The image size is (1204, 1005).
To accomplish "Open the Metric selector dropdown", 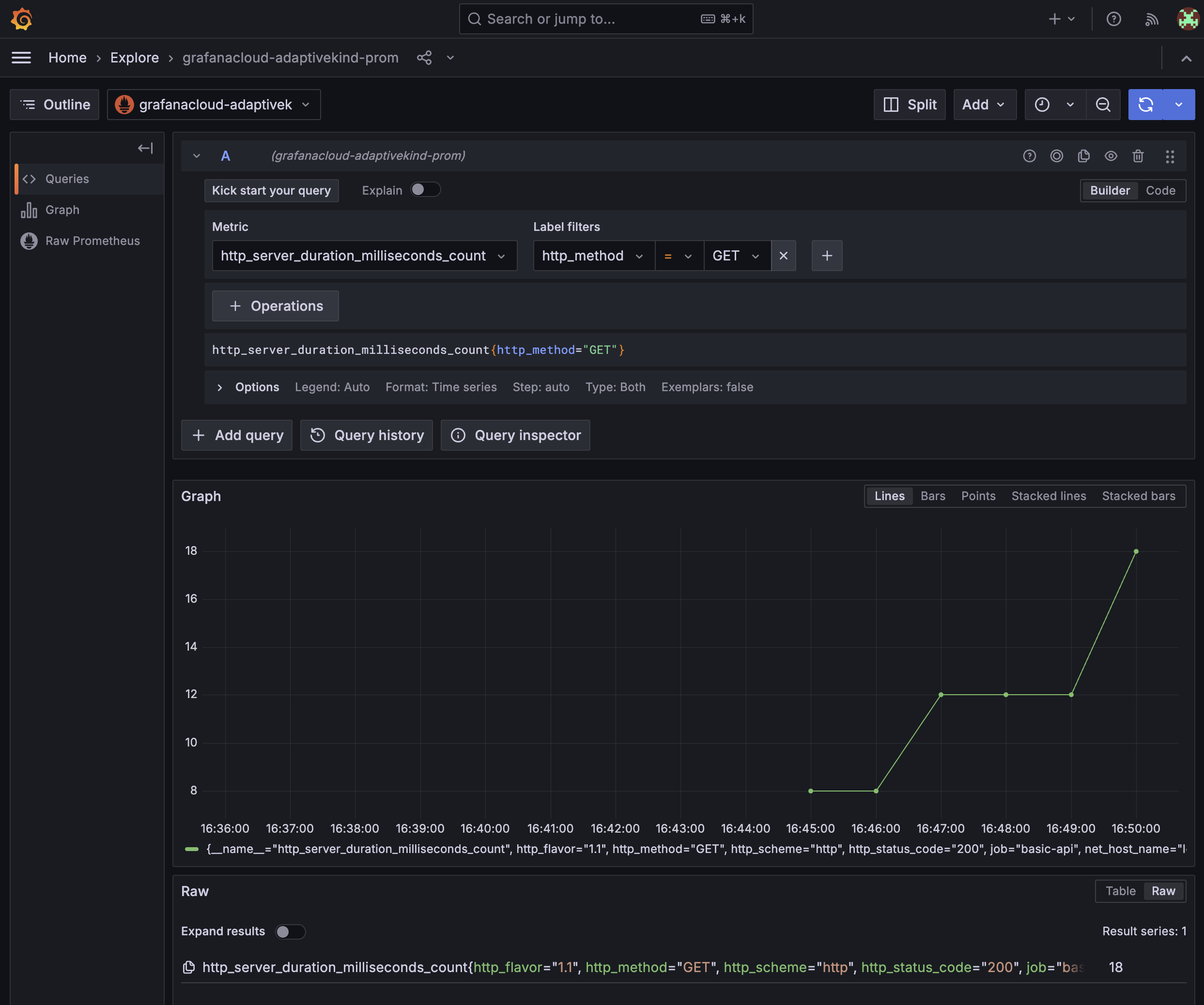I will click(x=365, y=256).
